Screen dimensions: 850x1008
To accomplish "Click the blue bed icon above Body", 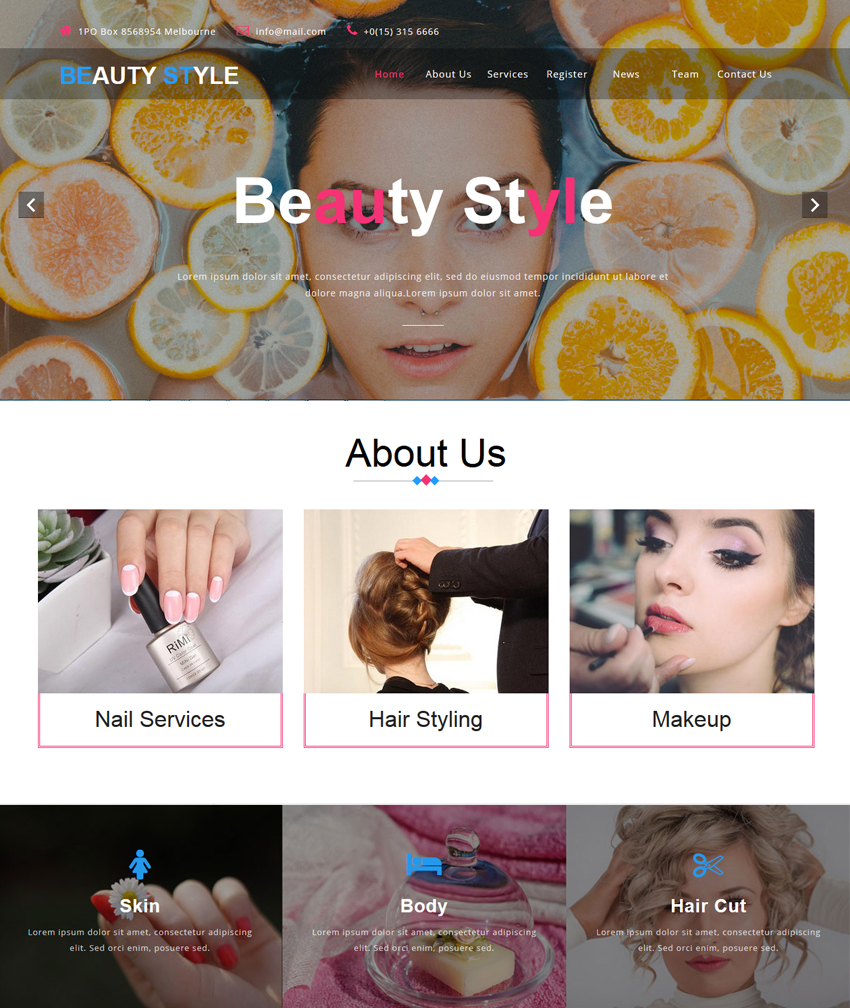I will coord(424,864).
